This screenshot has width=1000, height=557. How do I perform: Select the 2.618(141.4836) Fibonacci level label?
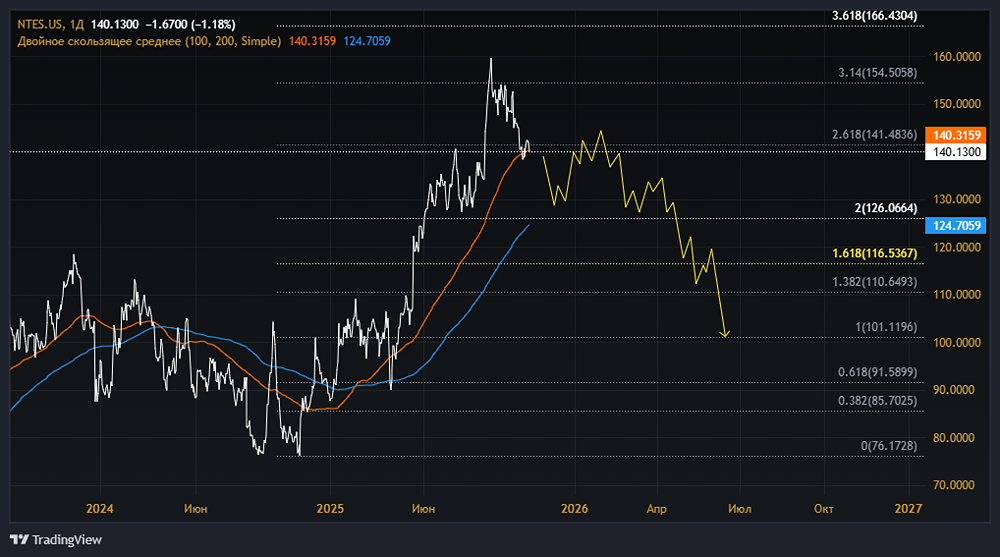click(873, 135)
